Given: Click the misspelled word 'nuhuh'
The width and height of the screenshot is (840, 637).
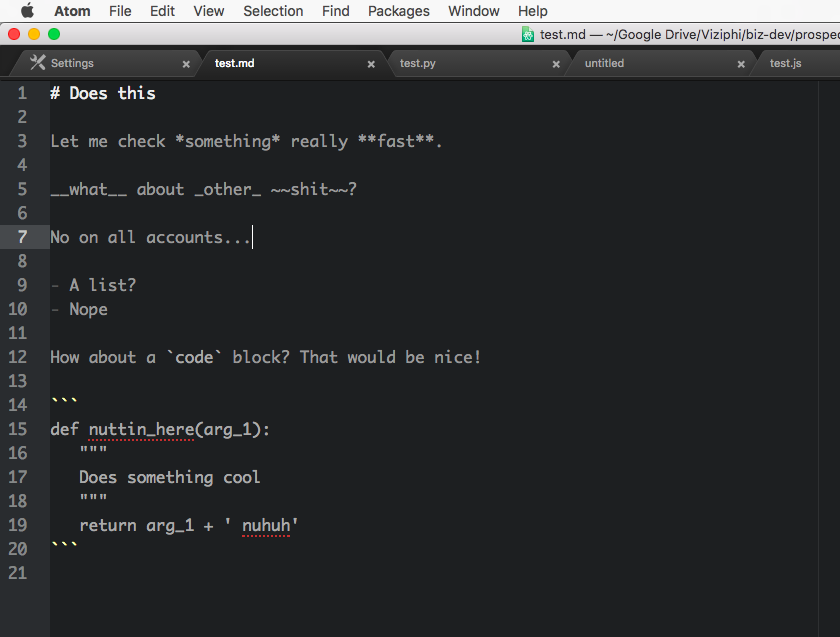Looking at the screenshot, I should [266, 526].
